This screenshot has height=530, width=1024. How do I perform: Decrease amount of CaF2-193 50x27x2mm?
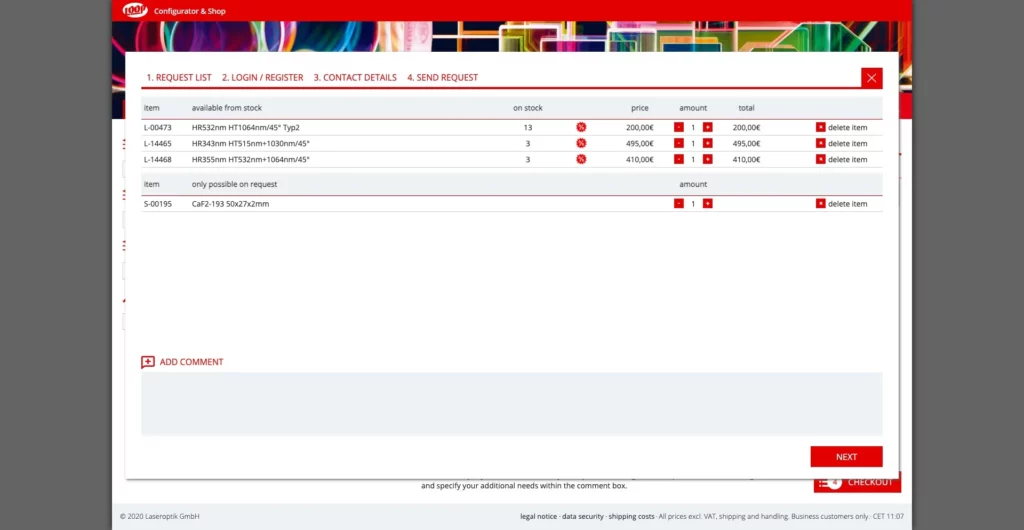[679, 204]
